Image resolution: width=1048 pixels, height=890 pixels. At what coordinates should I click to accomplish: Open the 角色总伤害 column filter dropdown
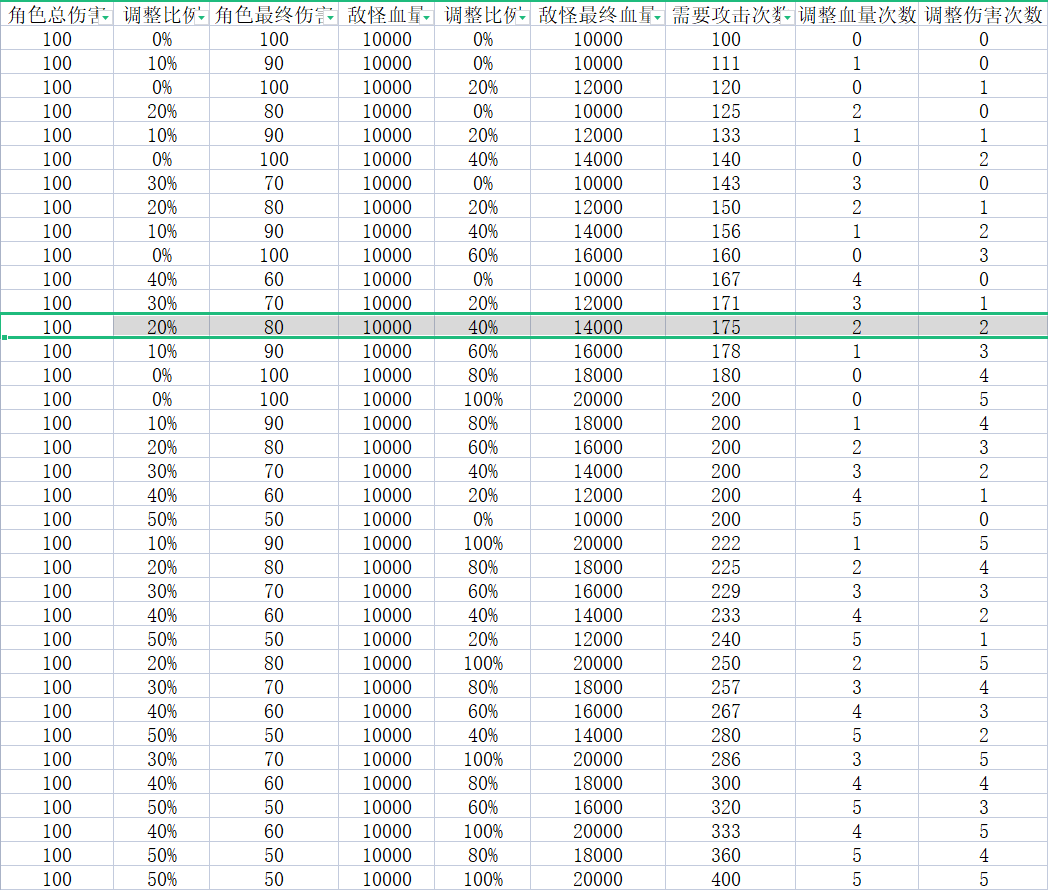point(106,18)
